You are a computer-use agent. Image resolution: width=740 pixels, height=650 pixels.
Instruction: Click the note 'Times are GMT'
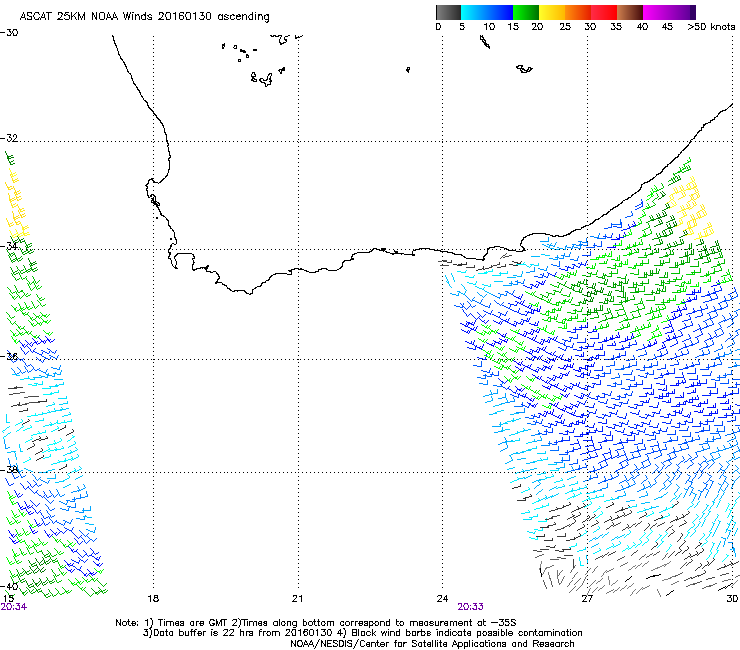pyautogui.click(x=190, y=623)
